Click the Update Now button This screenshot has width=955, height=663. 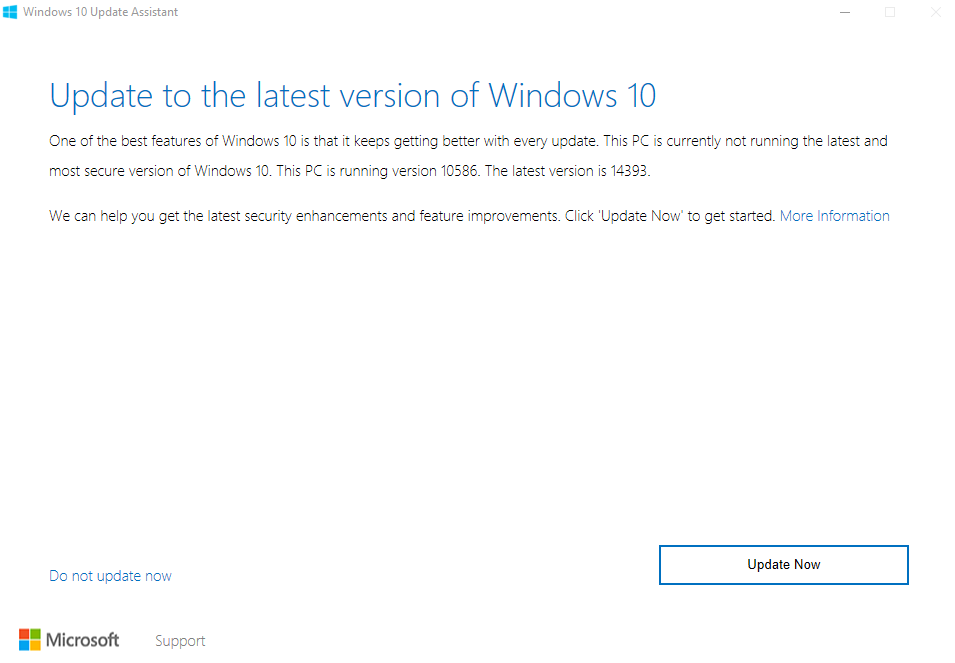click(x=784, y=565)
